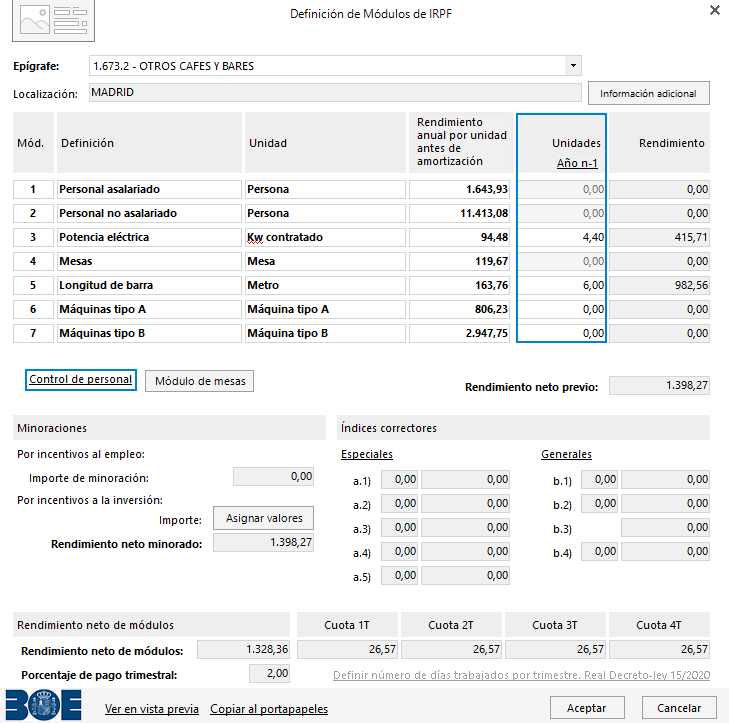Viewport: 729px width, 723px height.
Task: Click the Generales heading
Action: click(566, 454)
